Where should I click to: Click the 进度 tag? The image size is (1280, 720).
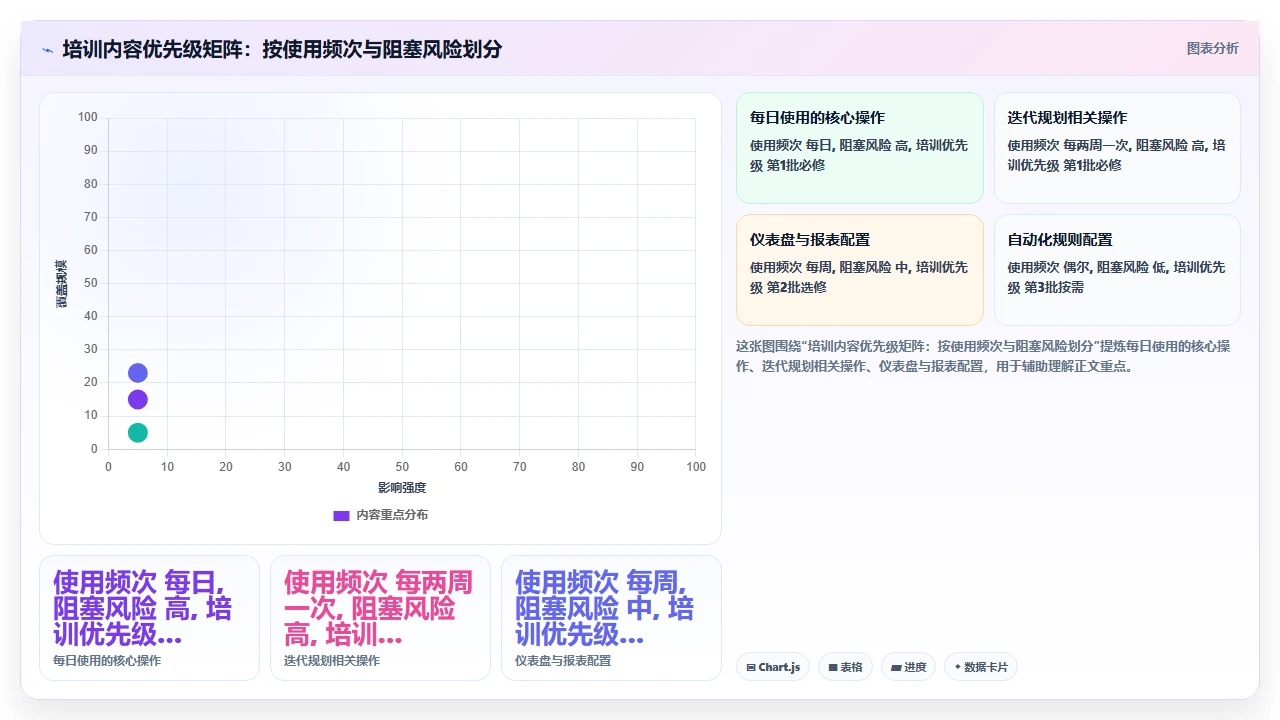pyautogui.click(x=908, y=667)
